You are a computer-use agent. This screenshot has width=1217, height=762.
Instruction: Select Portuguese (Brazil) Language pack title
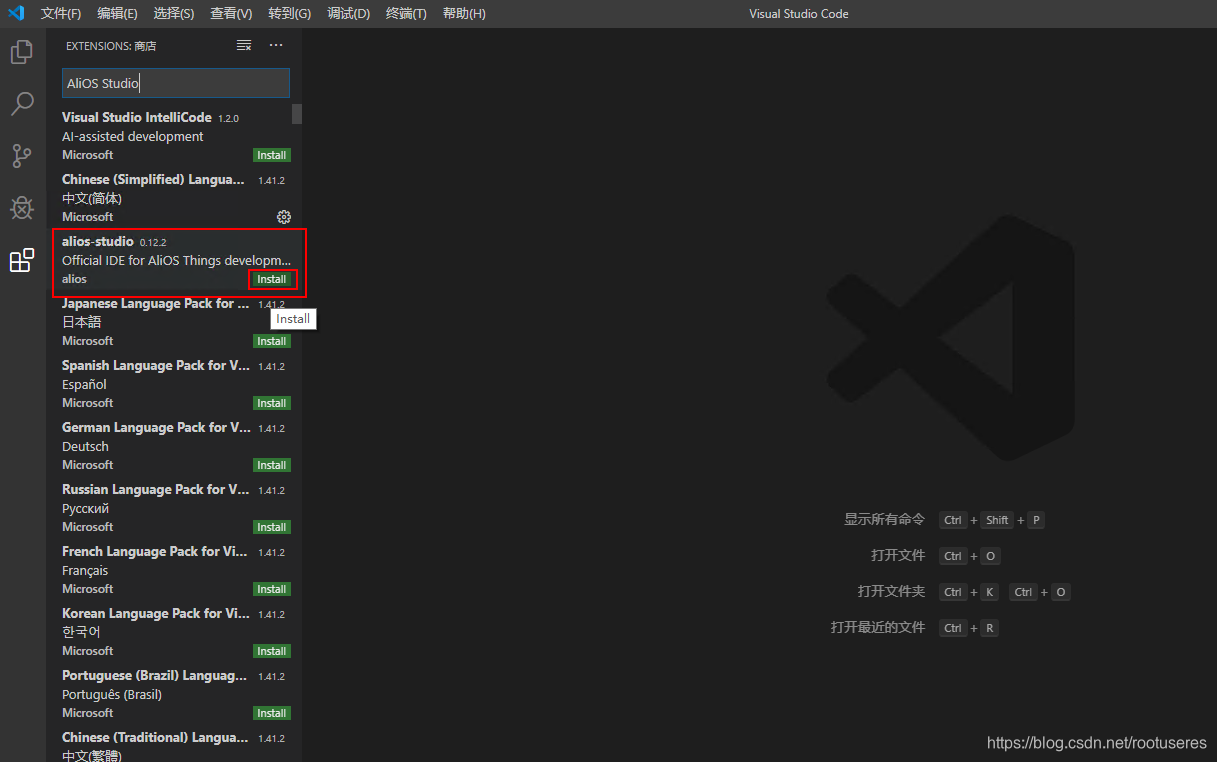click(154, 675)
